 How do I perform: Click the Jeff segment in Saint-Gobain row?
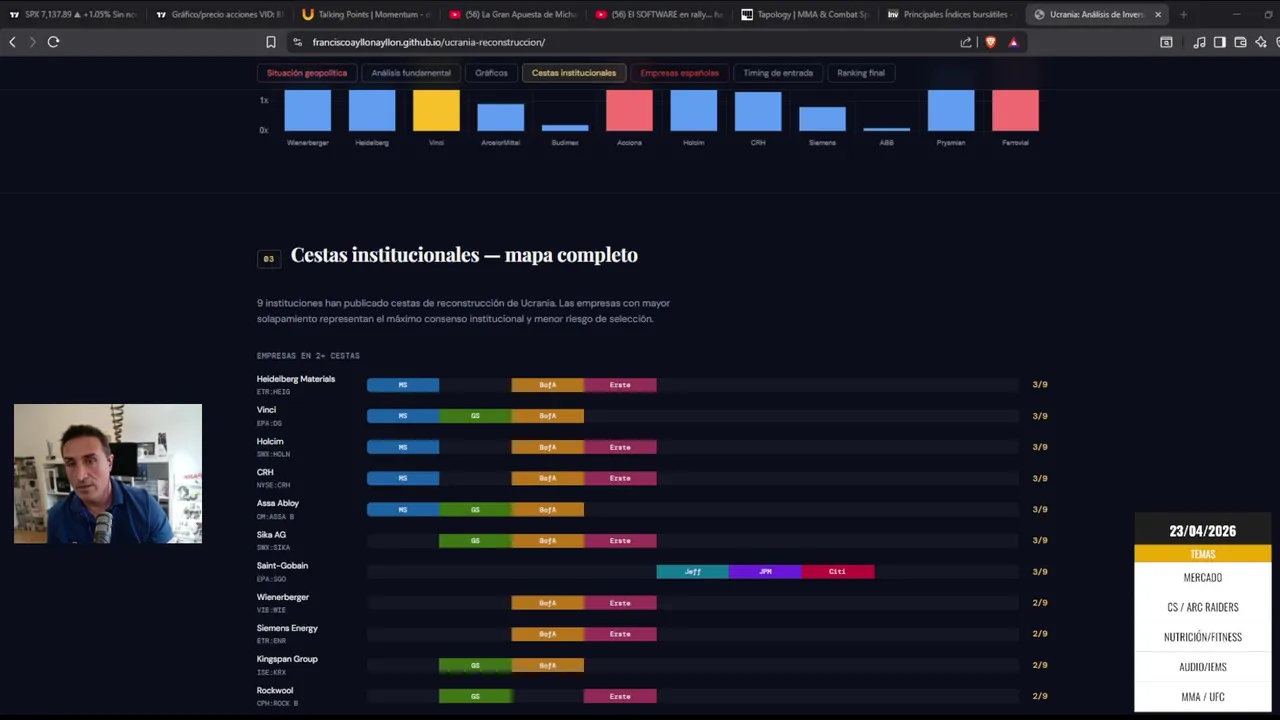(693, 572)
